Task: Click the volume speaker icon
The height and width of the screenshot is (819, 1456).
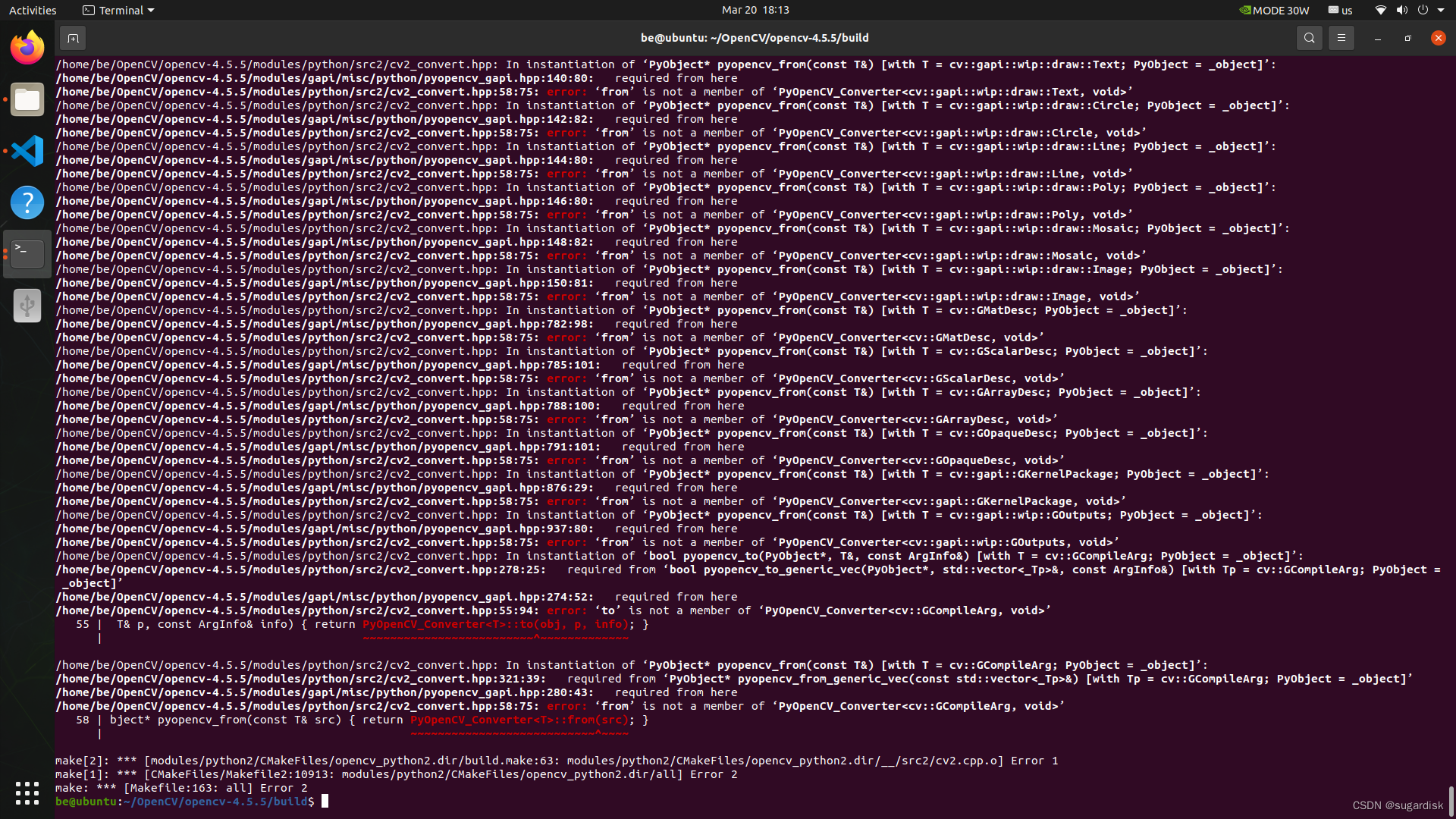Action: point(1401,11)
